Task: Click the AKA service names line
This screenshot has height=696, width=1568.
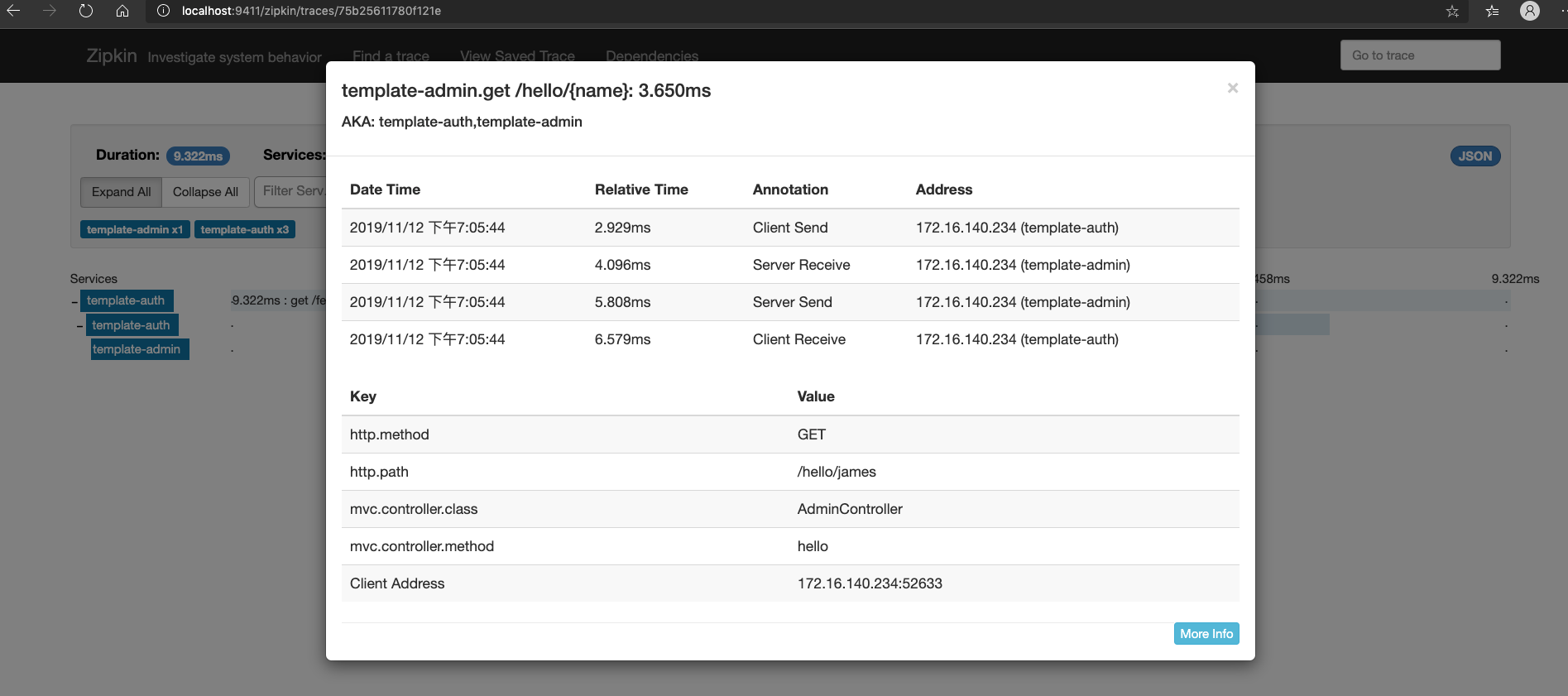Action: click(x=462, y=122)
